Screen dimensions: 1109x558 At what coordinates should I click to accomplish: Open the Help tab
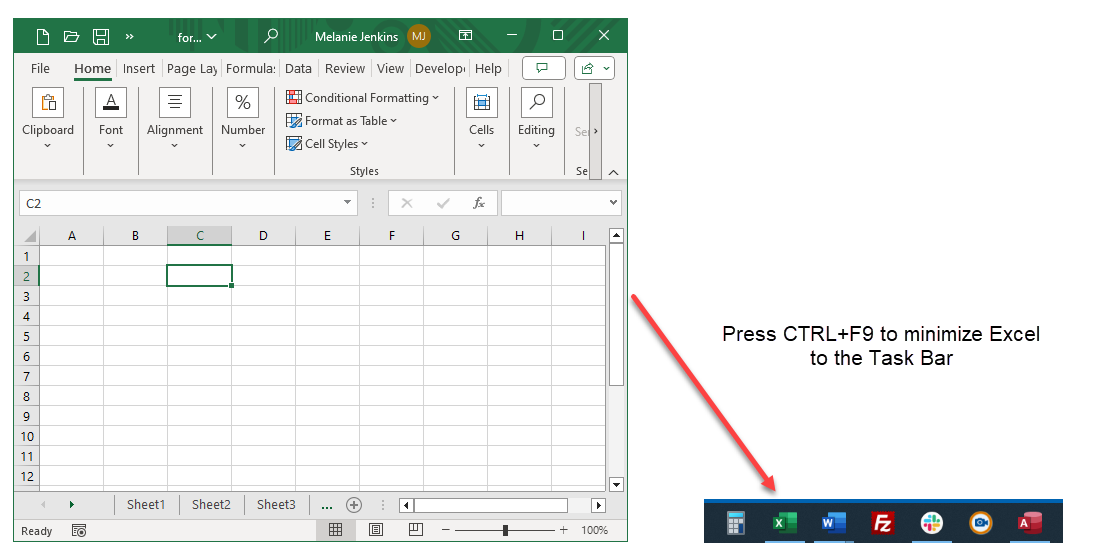pos(488,69)
